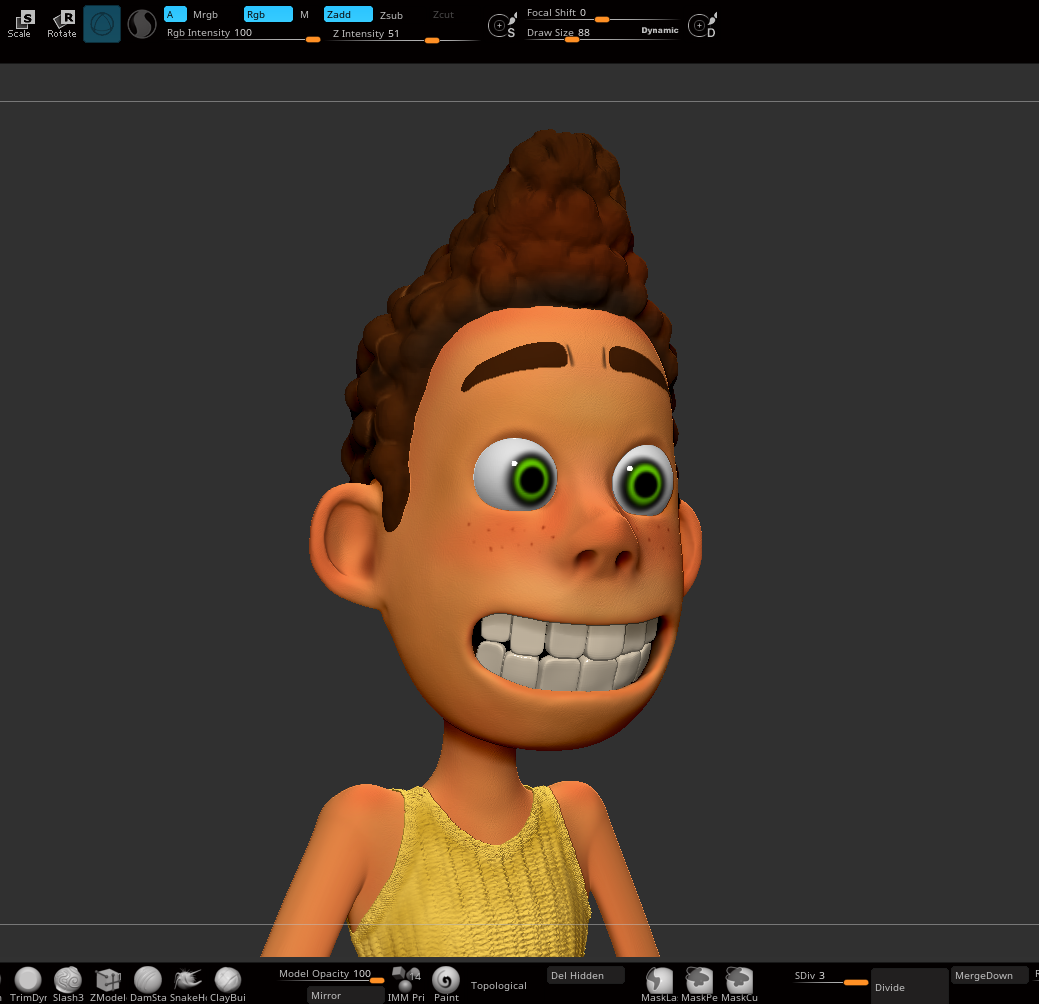
Task: Adjust the Model Opacity slider
Action: 331,975
